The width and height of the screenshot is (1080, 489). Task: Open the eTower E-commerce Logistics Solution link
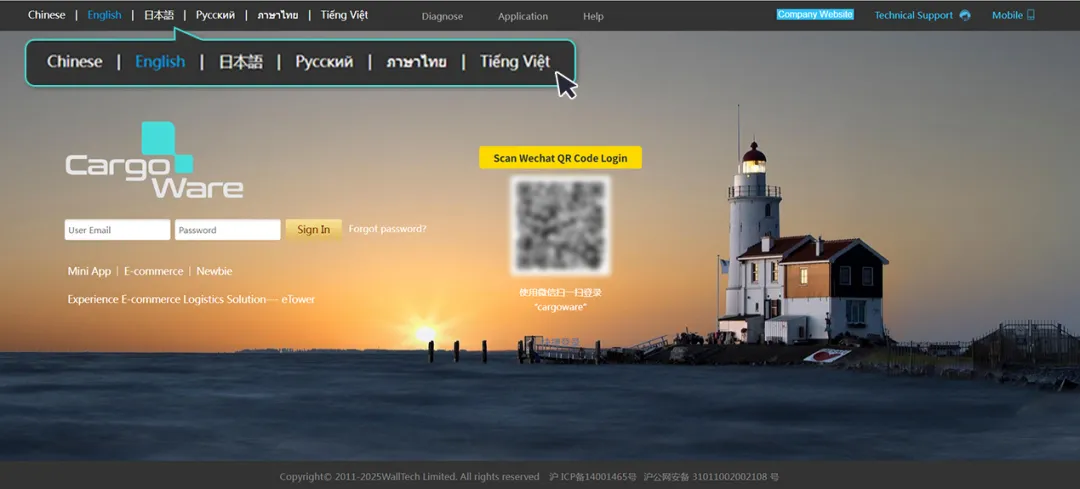pyautogui.click(x=191, y=299)
